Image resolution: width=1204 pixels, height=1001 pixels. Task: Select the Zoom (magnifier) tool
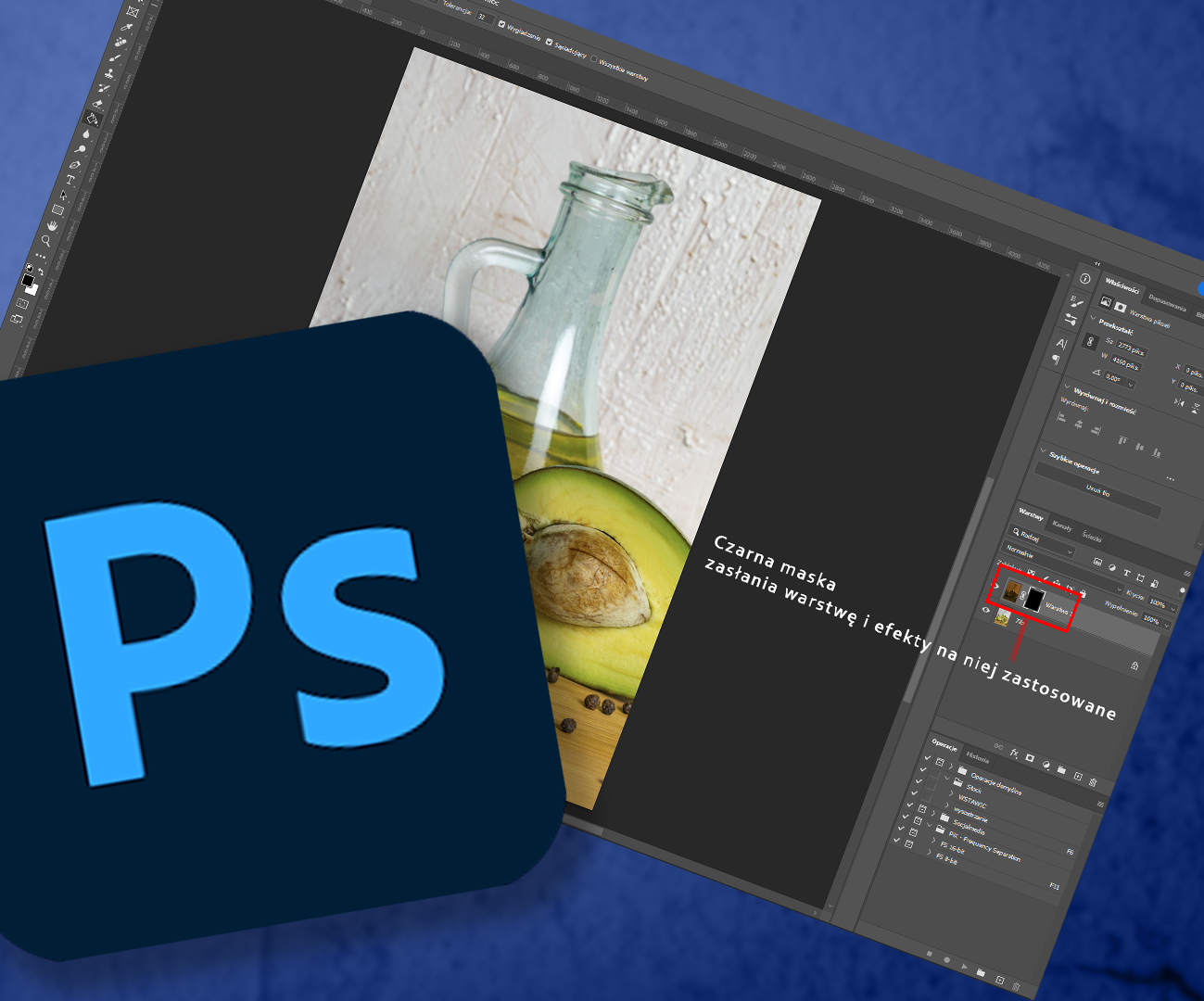point(46,241)
